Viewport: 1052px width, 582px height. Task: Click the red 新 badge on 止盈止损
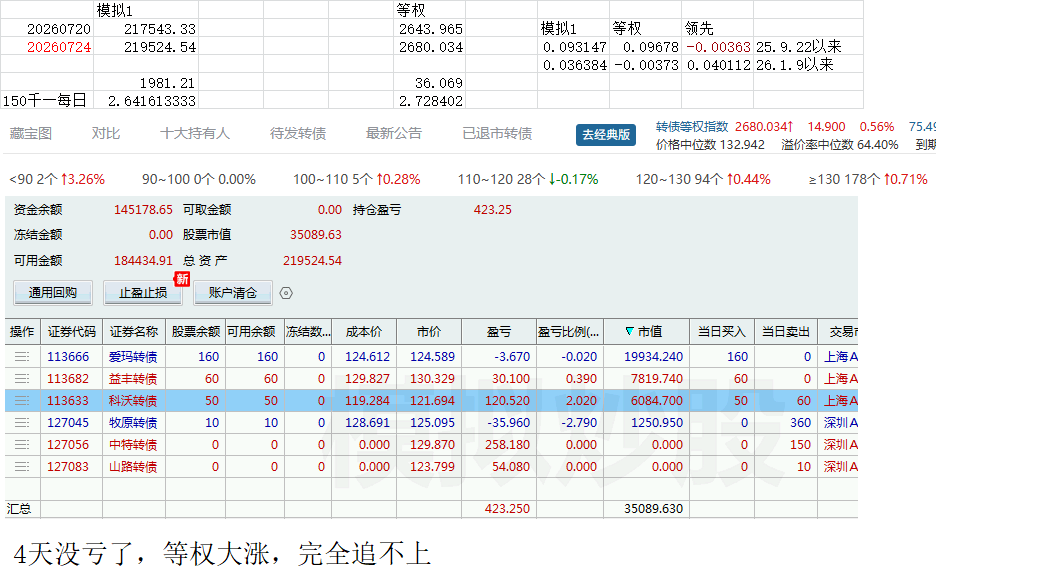(x=182, y=279)
